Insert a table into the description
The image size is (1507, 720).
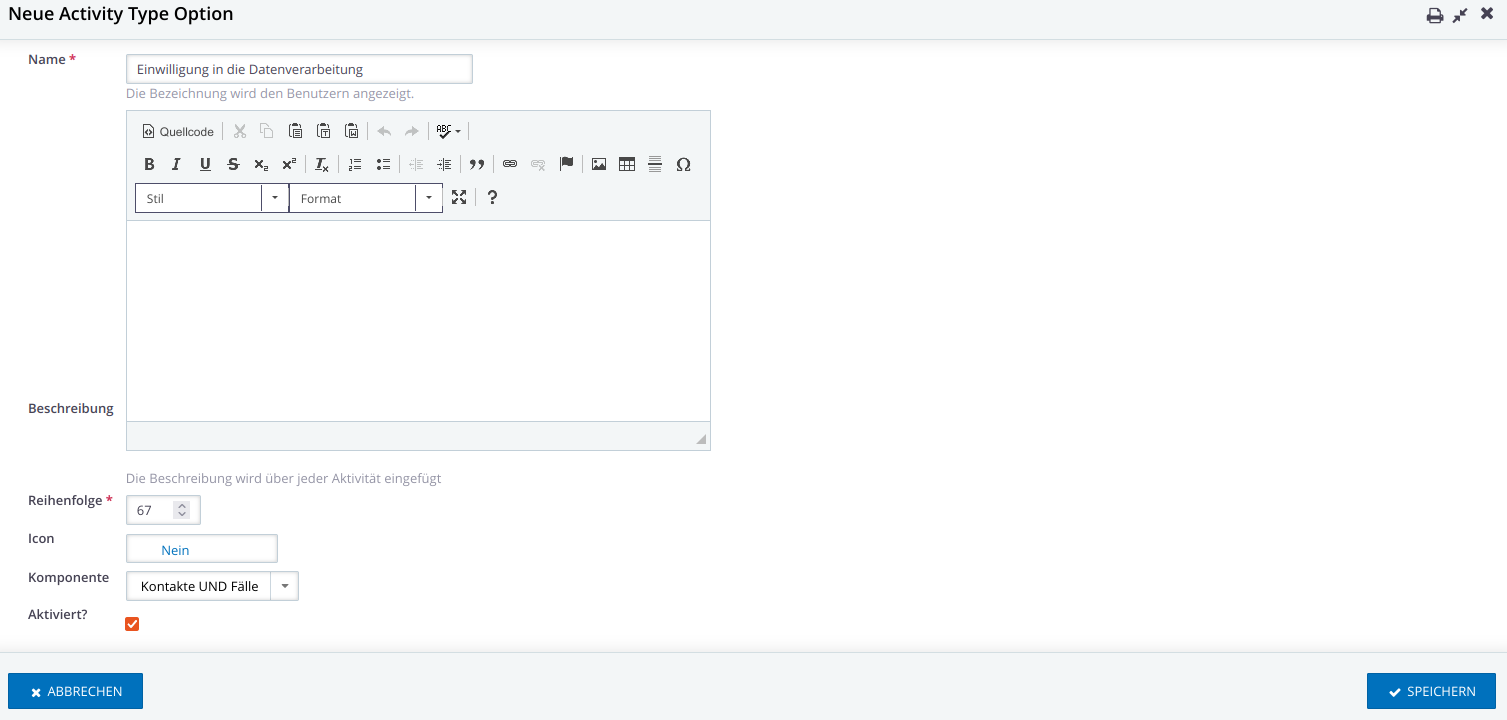click(627, 165)
